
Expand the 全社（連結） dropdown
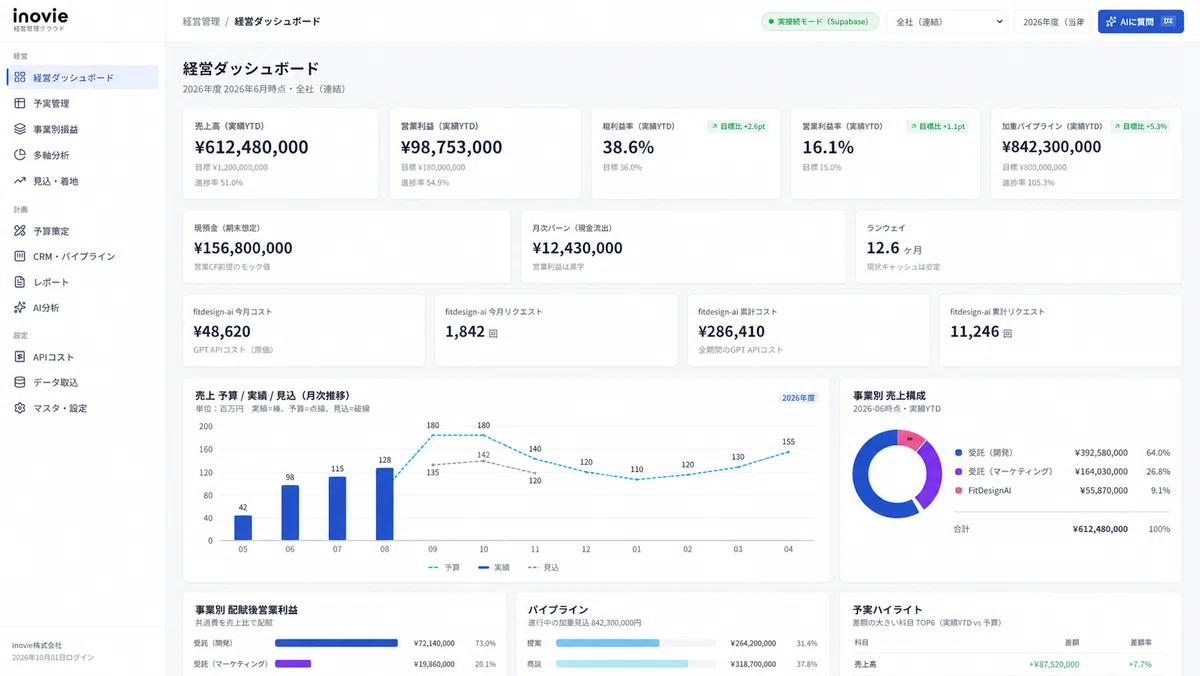coord(946,21)
